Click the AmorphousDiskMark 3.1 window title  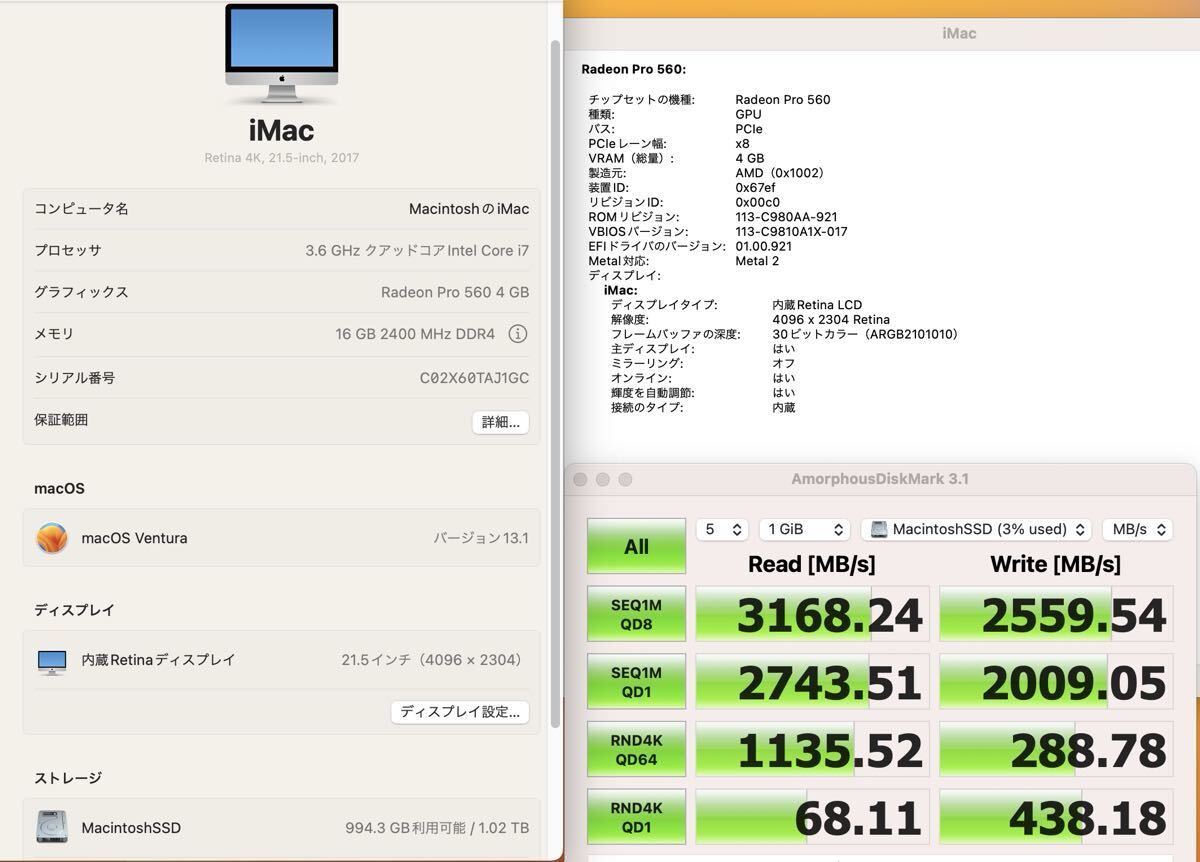coord(880,479)
